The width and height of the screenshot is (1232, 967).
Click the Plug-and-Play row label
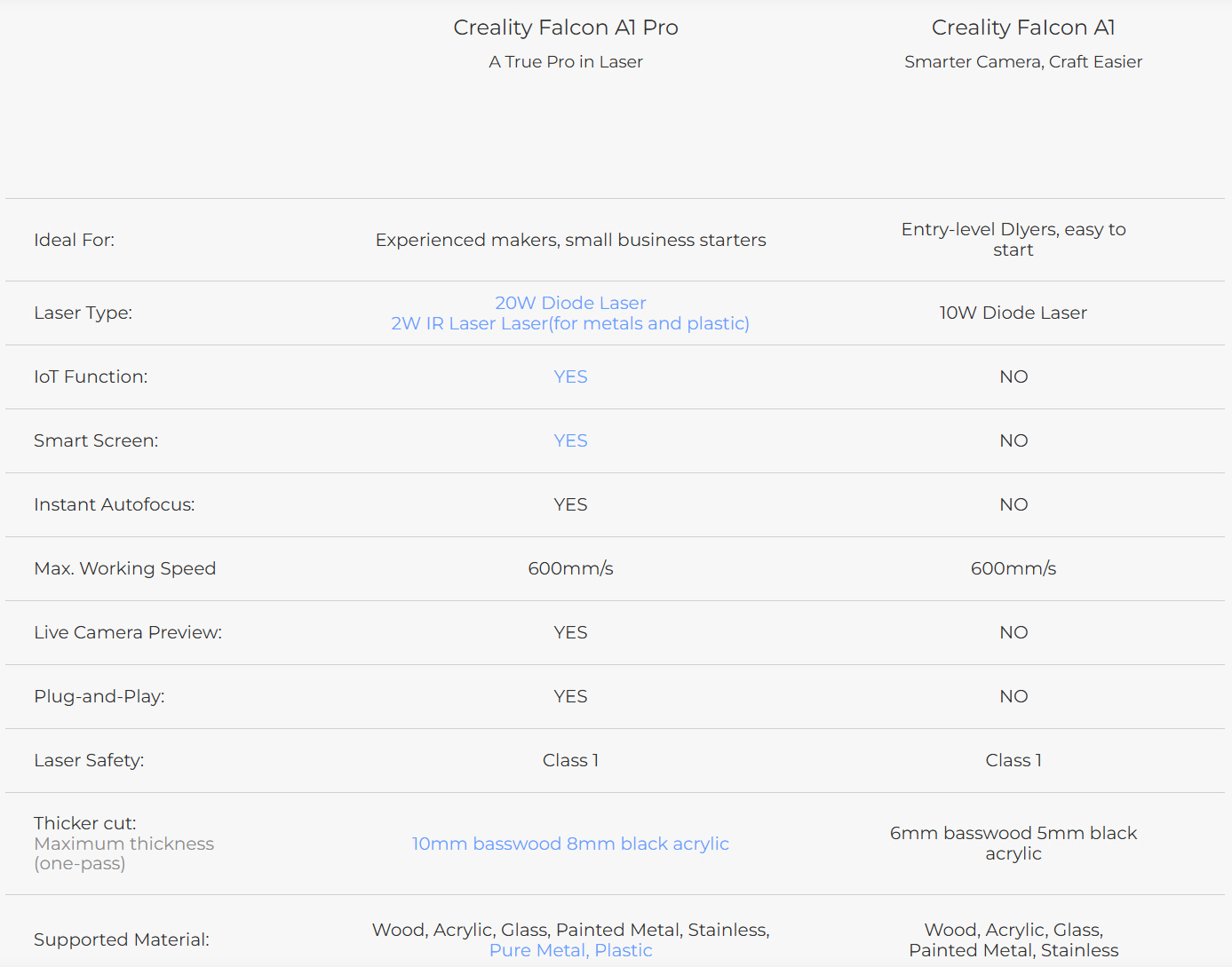(x=99, y=696)
